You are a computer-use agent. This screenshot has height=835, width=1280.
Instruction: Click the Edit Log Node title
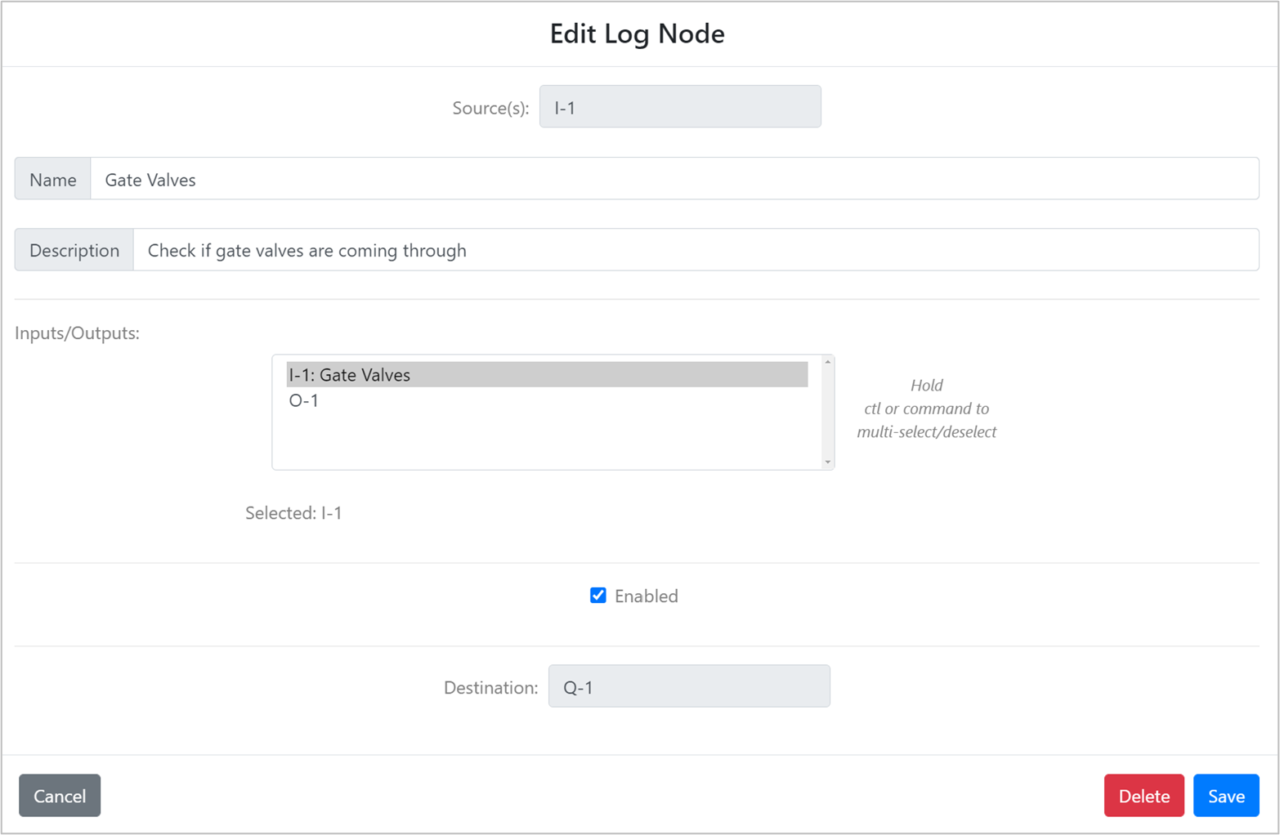coord(637,33)
